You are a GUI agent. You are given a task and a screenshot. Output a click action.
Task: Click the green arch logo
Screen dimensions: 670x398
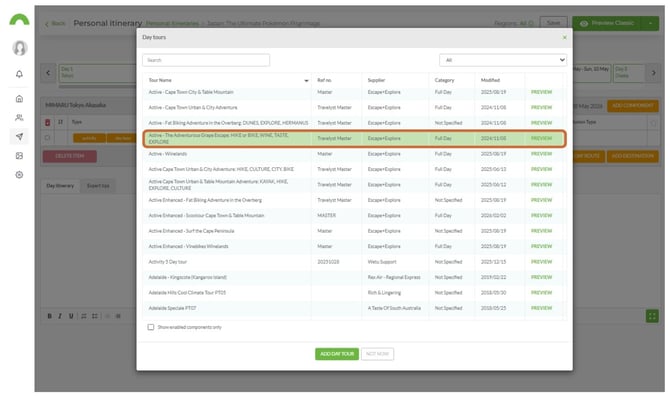pos(19,19)
